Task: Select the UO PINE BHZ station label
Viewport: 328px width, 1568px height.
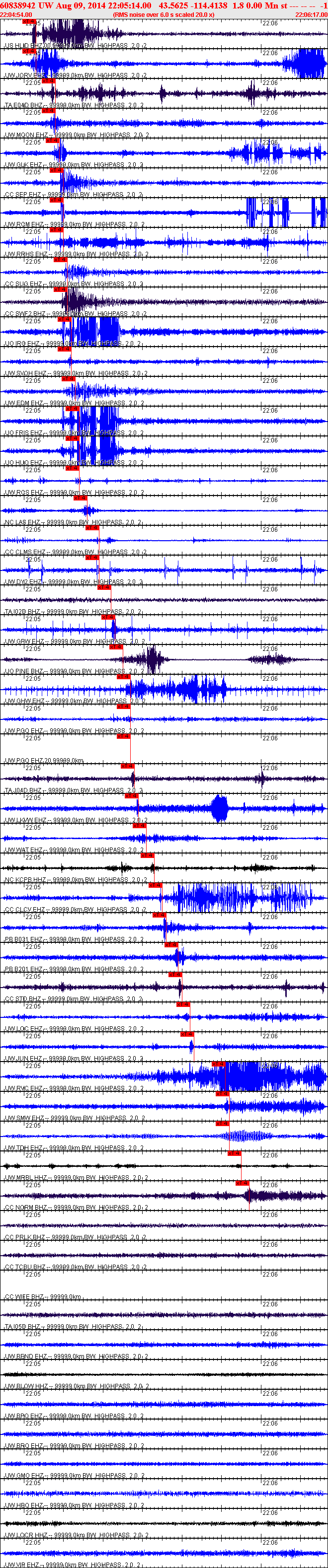Action: tap(24, 671)
